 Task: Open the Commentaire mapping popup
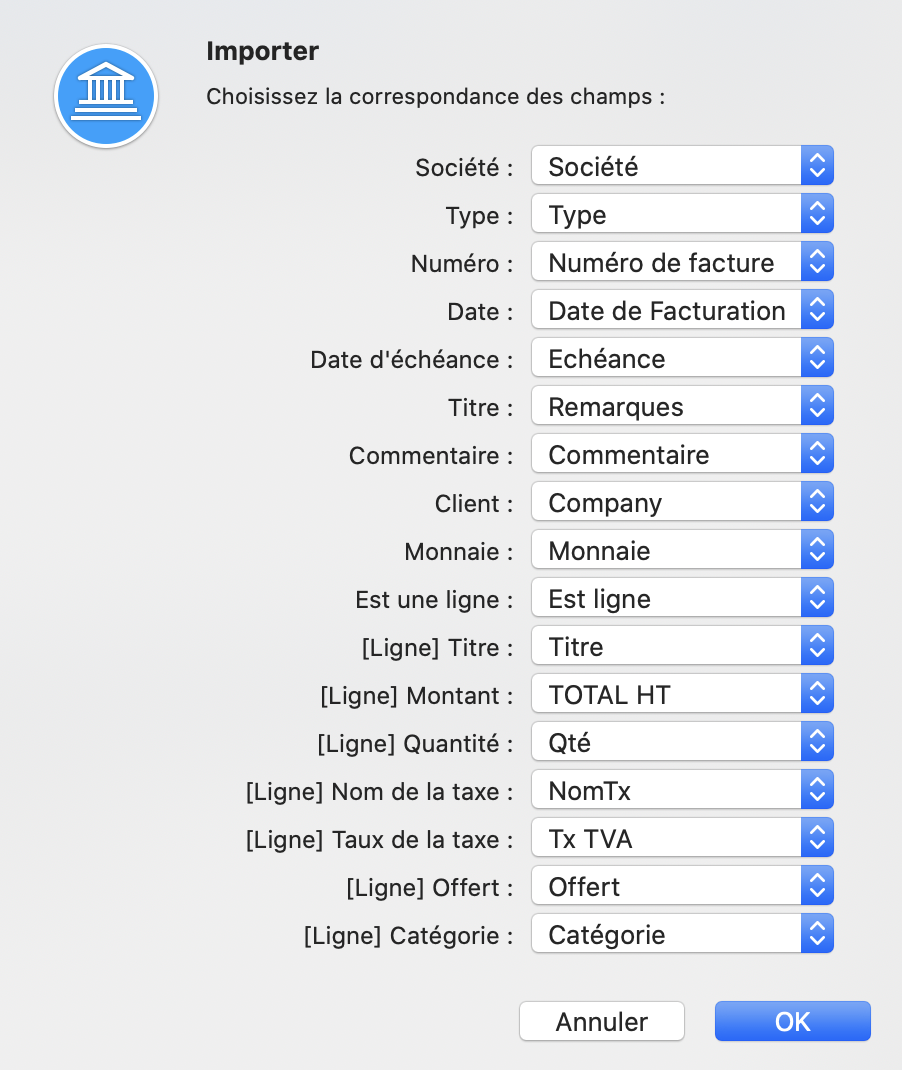click(x=682, y=454)
